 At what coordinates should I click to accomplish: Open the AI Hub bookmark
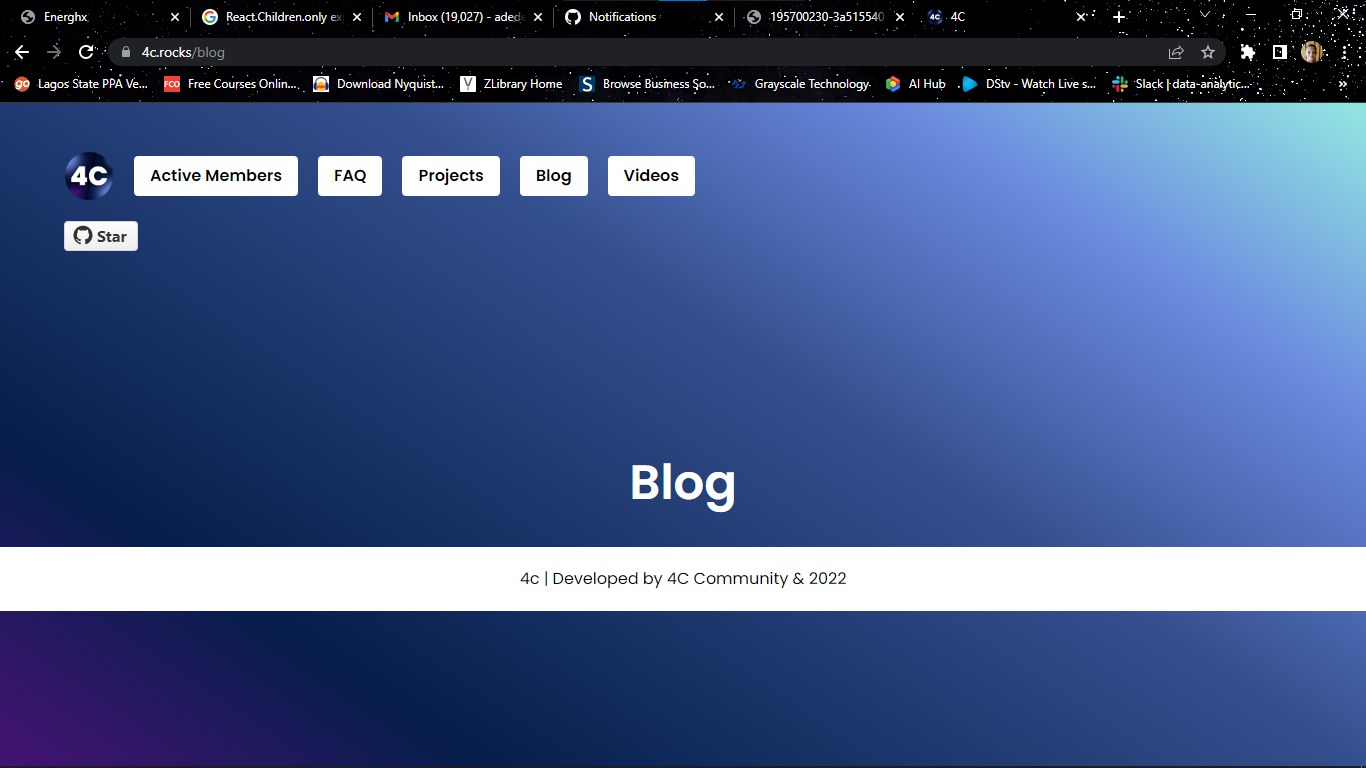[893, 84]
